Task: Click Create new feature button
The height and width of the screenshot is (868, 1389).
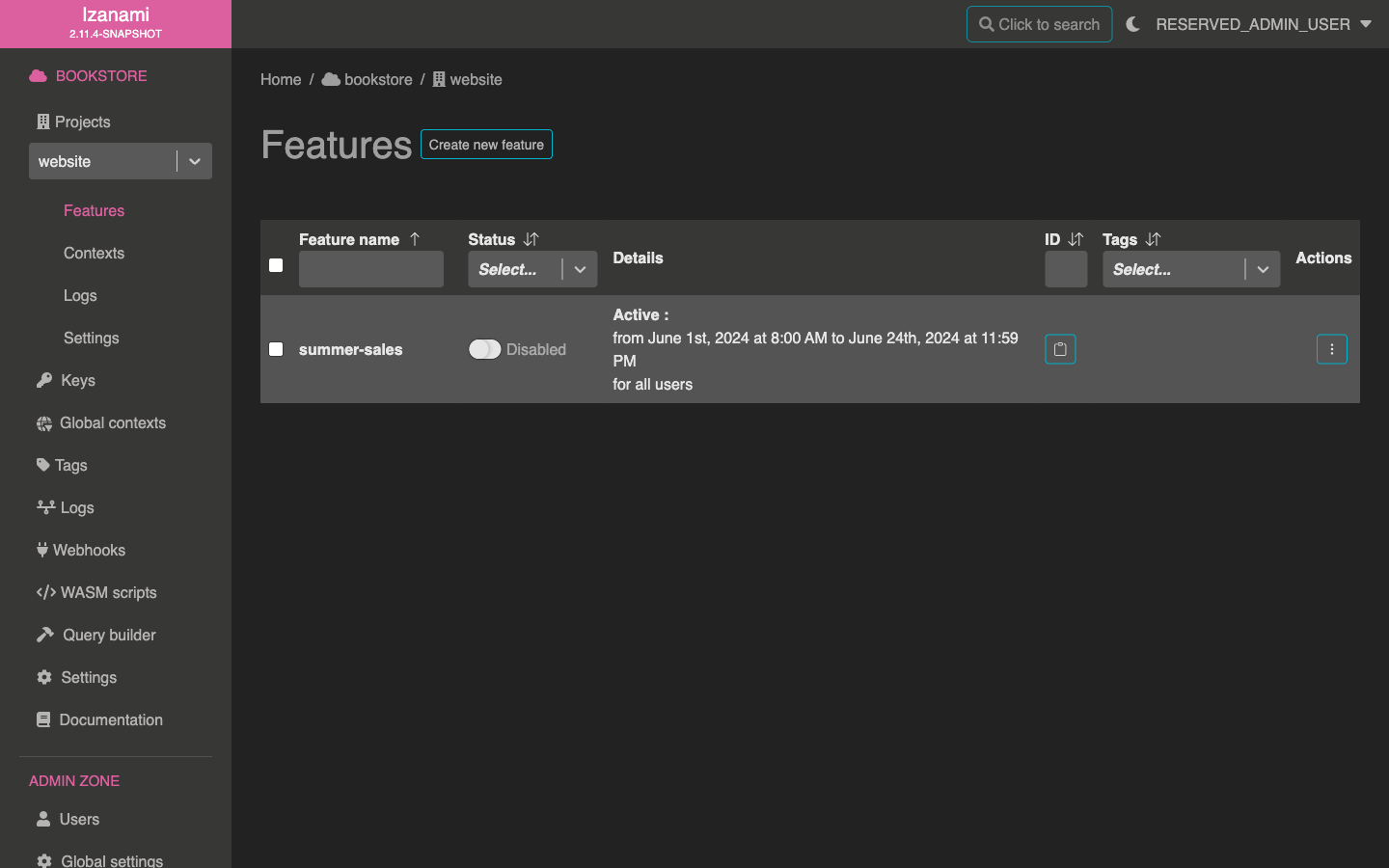Action: point(486,145)
